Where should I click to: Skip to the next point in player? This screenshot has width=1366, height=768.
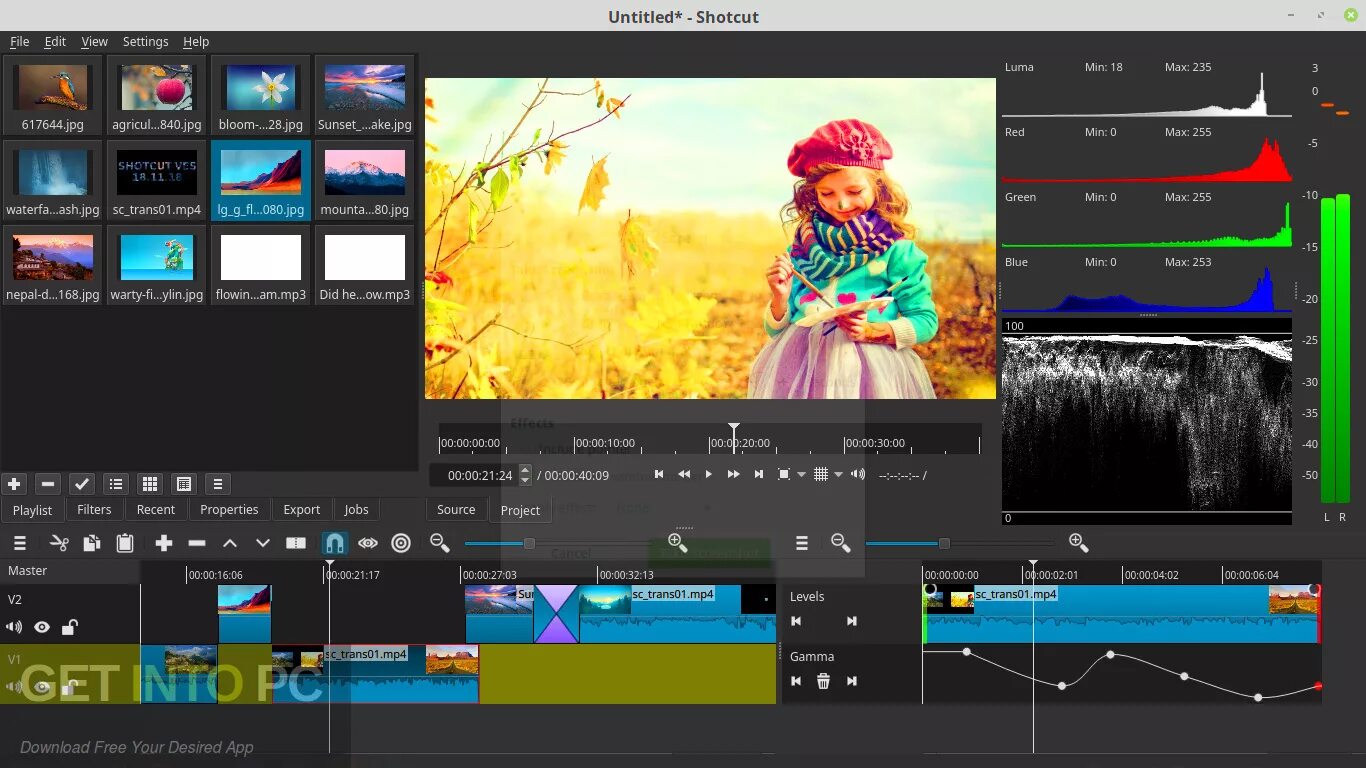click(x=759, y=474)
